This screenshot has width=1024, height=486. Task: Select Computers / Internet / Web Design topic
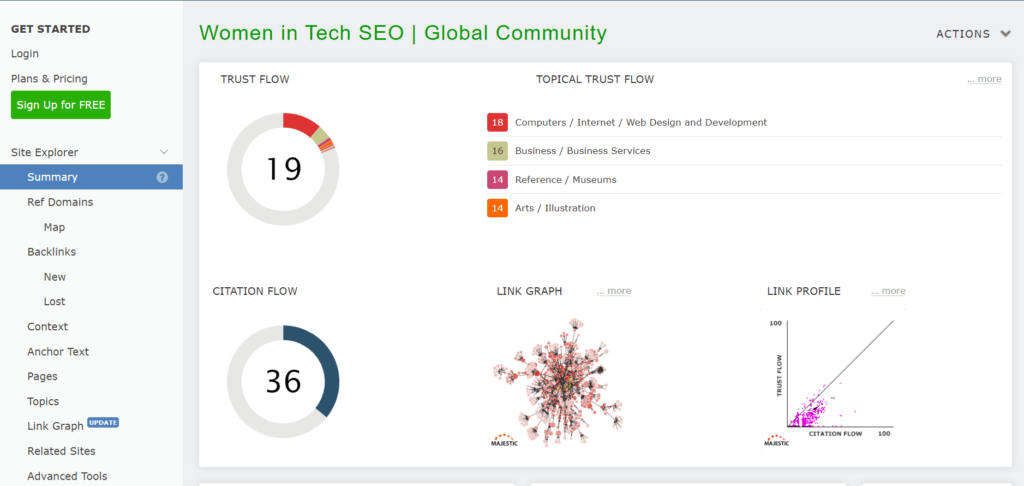tap(641, 122)
